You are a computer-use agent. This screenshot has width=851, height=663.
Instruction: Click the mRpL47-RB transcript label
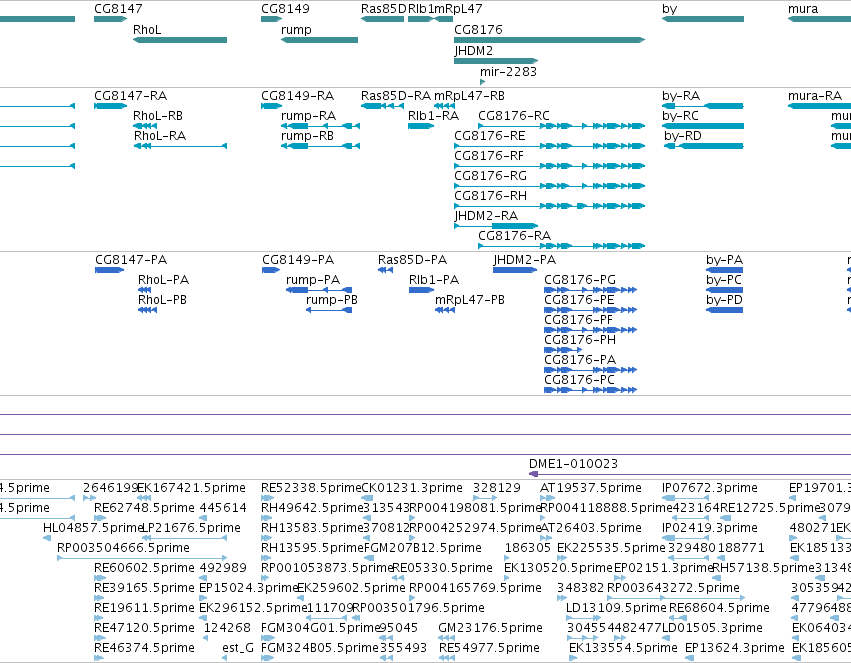pyautogui.click(x=469, y=96)
